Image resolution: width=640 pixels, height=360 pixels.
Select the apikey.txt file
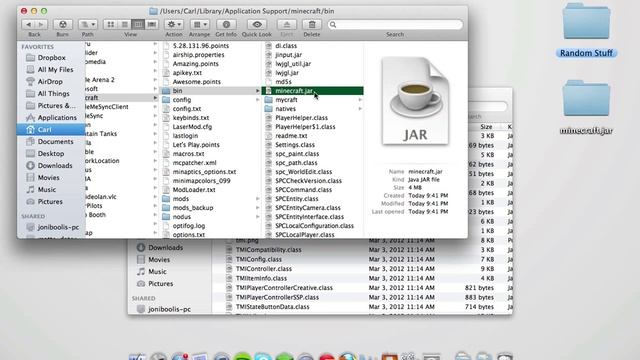(187, 73)
